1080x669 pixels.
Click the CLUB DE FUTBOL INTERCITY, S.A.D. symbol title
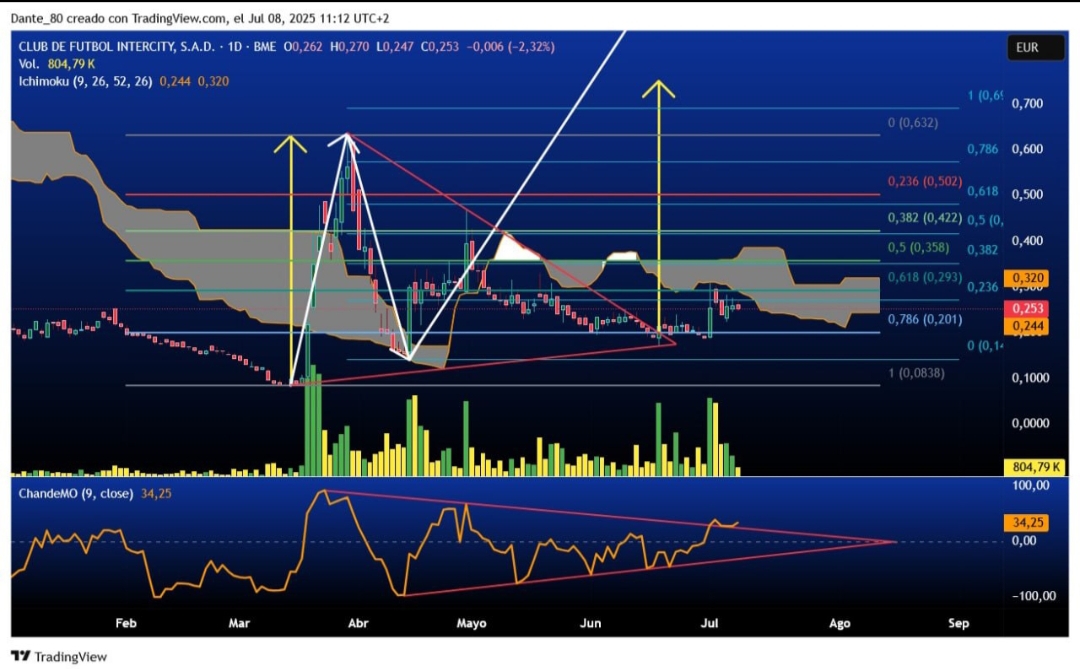tap(116, 47)
